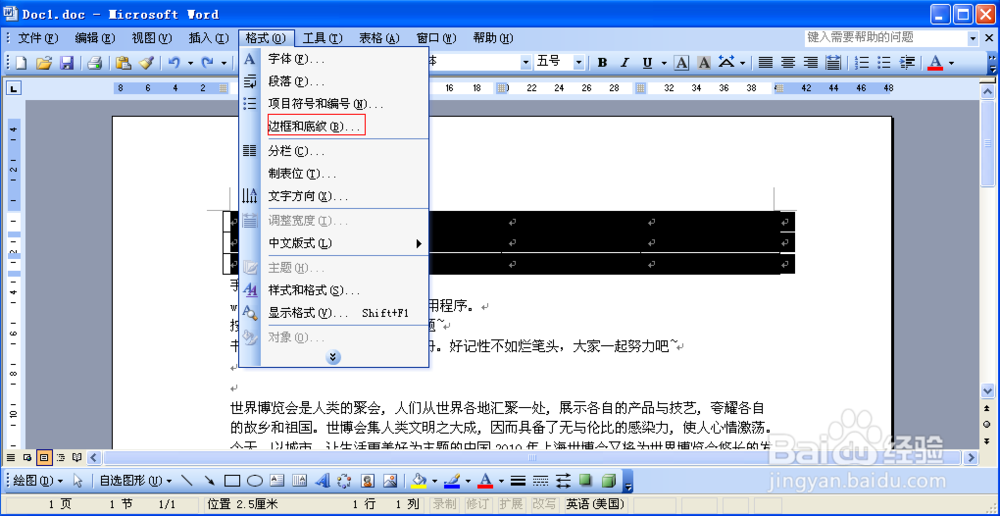Image resolution: width=1000 pixels, height=516 pixels.
Task: Click the Open folder icon
Action: click(43, 63)
